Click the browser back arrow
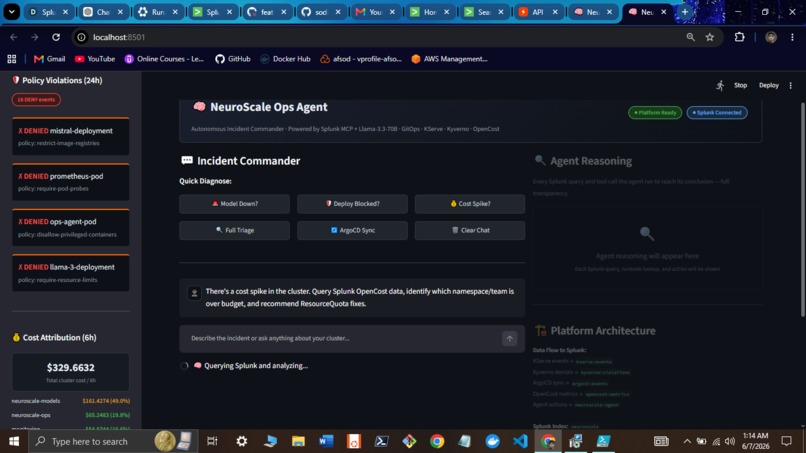Viewport: 806px width, 453px height. pos(14,37)
